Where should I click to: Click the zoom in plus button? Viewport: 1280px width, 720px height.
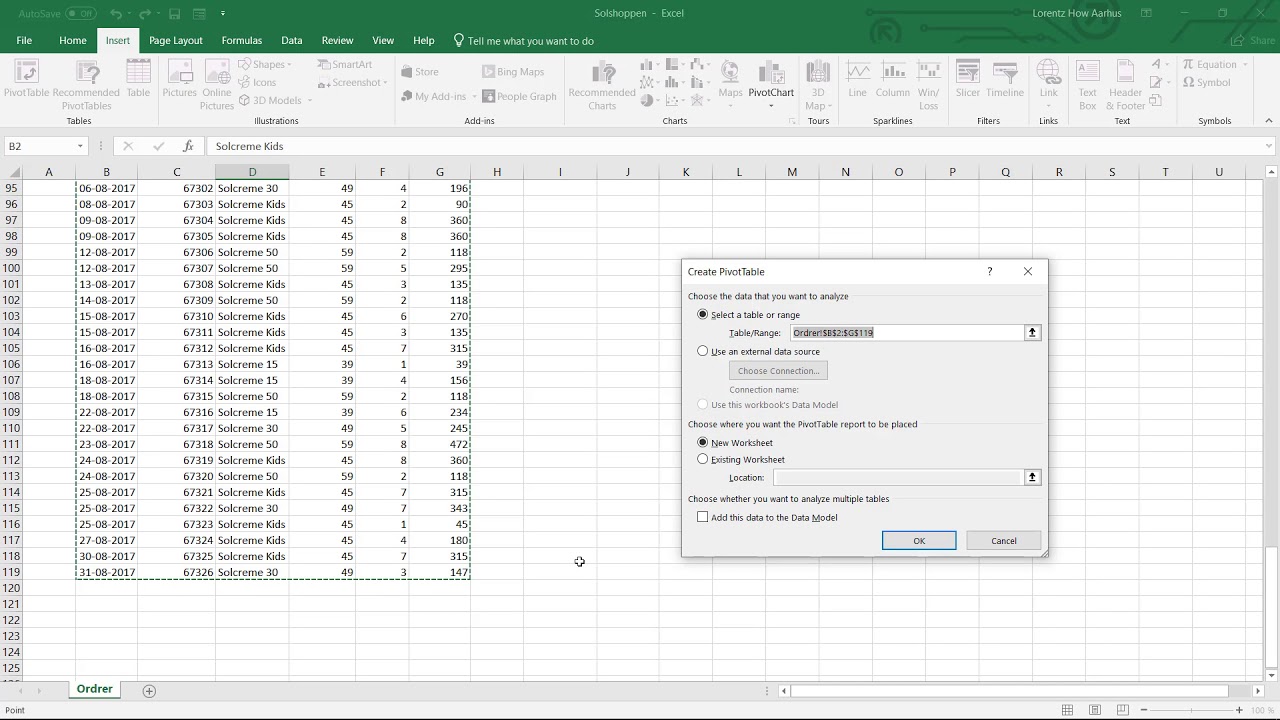click(x=1239, y=710)
